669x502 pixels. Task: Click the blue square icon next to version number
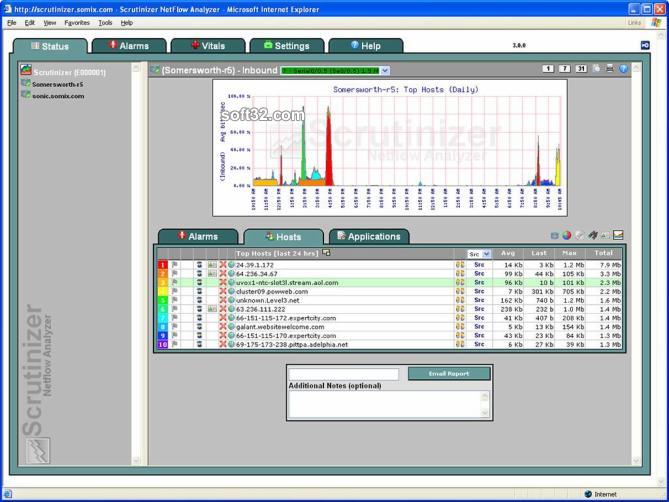pyautogui.click(x=646, y=45)
